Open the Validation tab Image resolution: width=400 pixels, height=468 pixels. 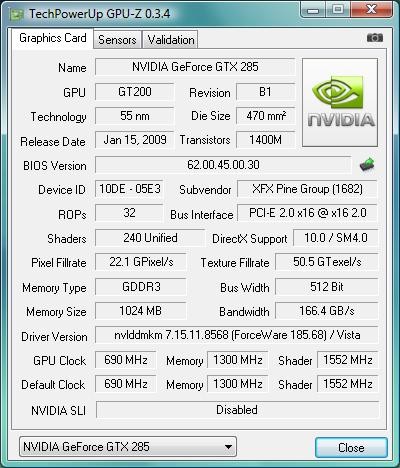[x=171, y=40]
